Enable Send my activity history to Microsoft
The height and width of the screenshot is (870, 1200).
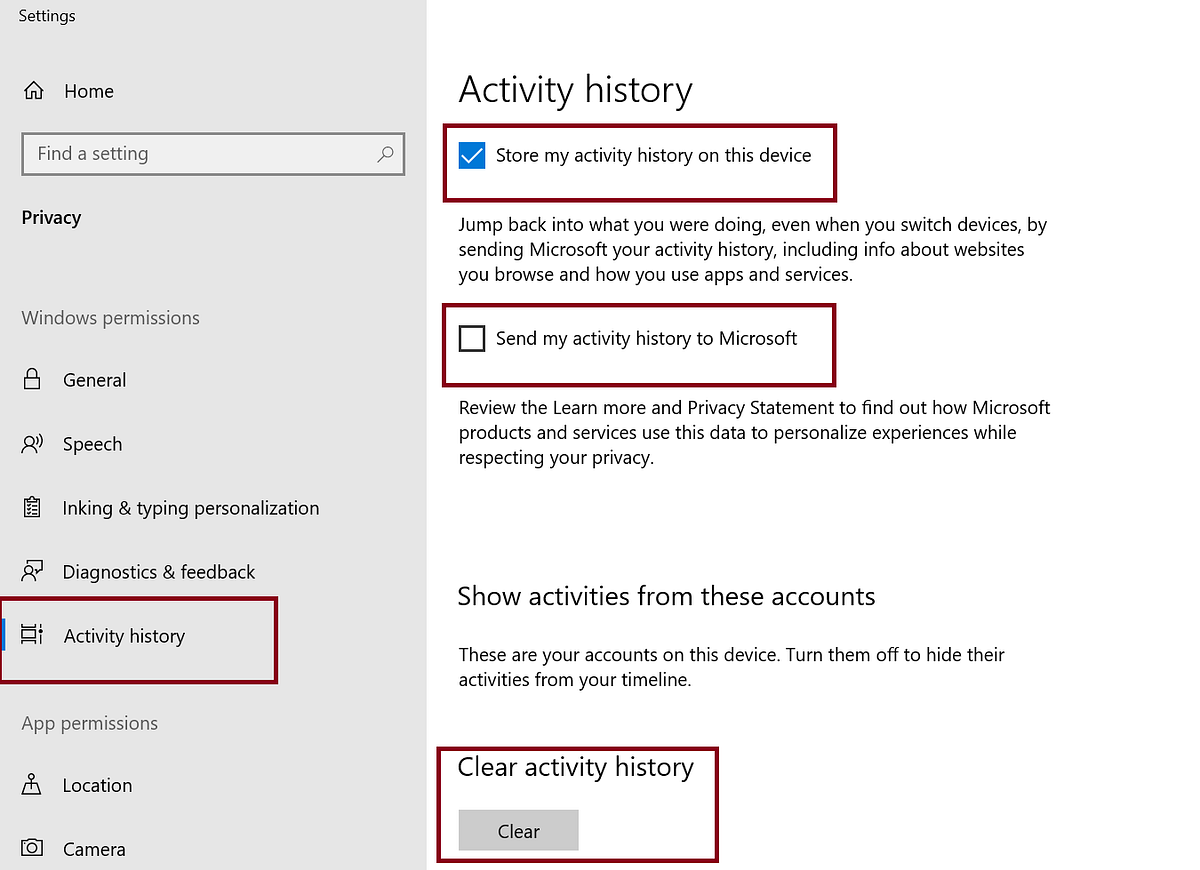[471, 338]
